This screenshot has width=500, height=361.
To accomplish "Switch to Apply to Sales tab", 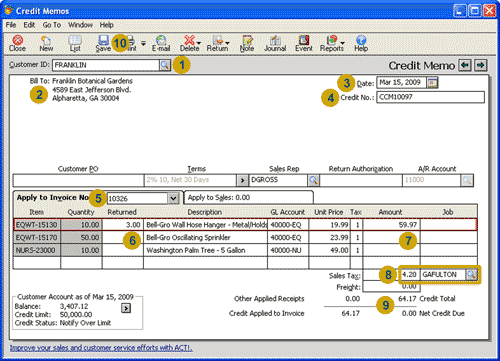I will click(248, 197).
